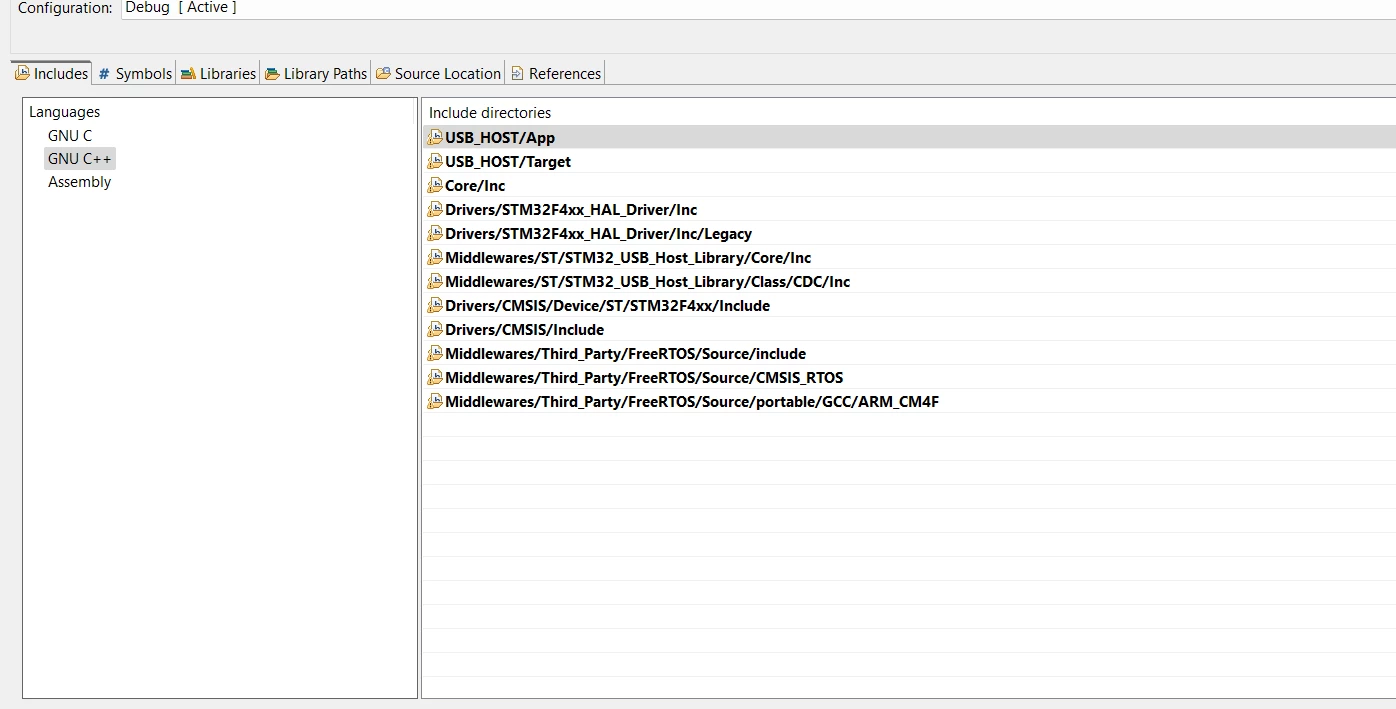The image size is (1396, 709).
Task: Click the Source Location folder icon
Action: coord(383,73)
